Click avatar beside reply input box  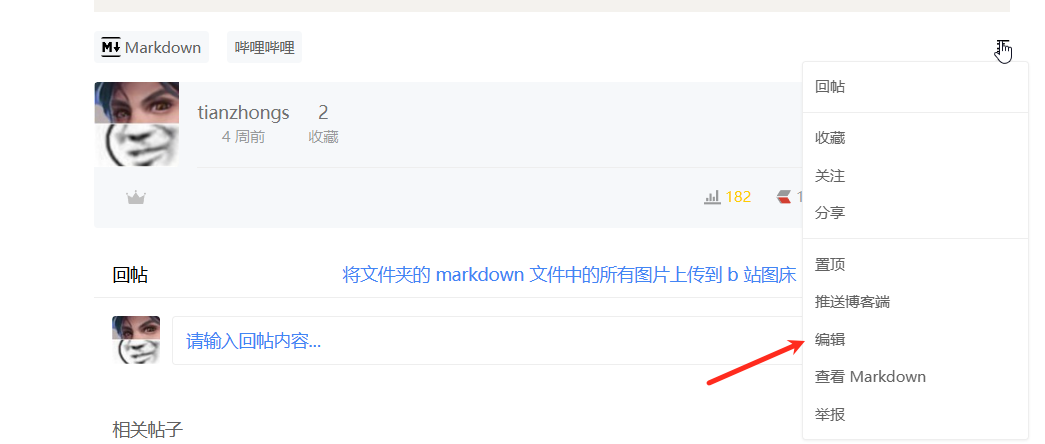coord(136,340)
